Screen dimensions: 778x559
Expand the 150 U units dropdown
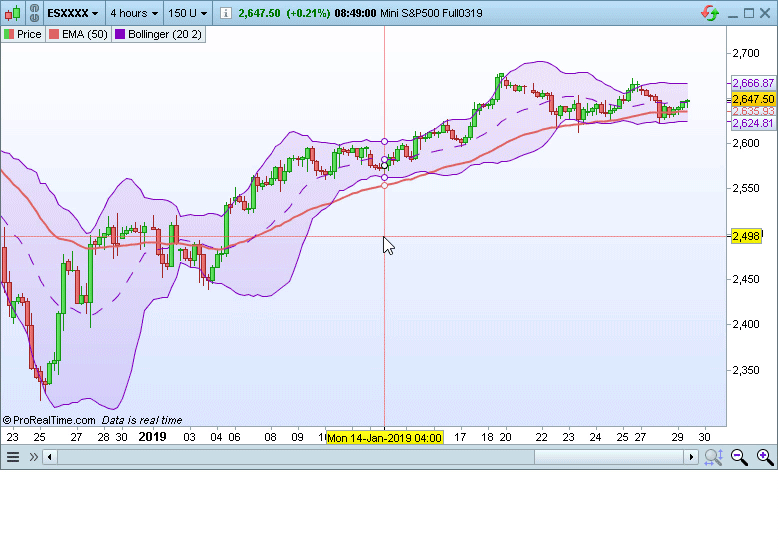pyautogui.click(x=188, y=14)
